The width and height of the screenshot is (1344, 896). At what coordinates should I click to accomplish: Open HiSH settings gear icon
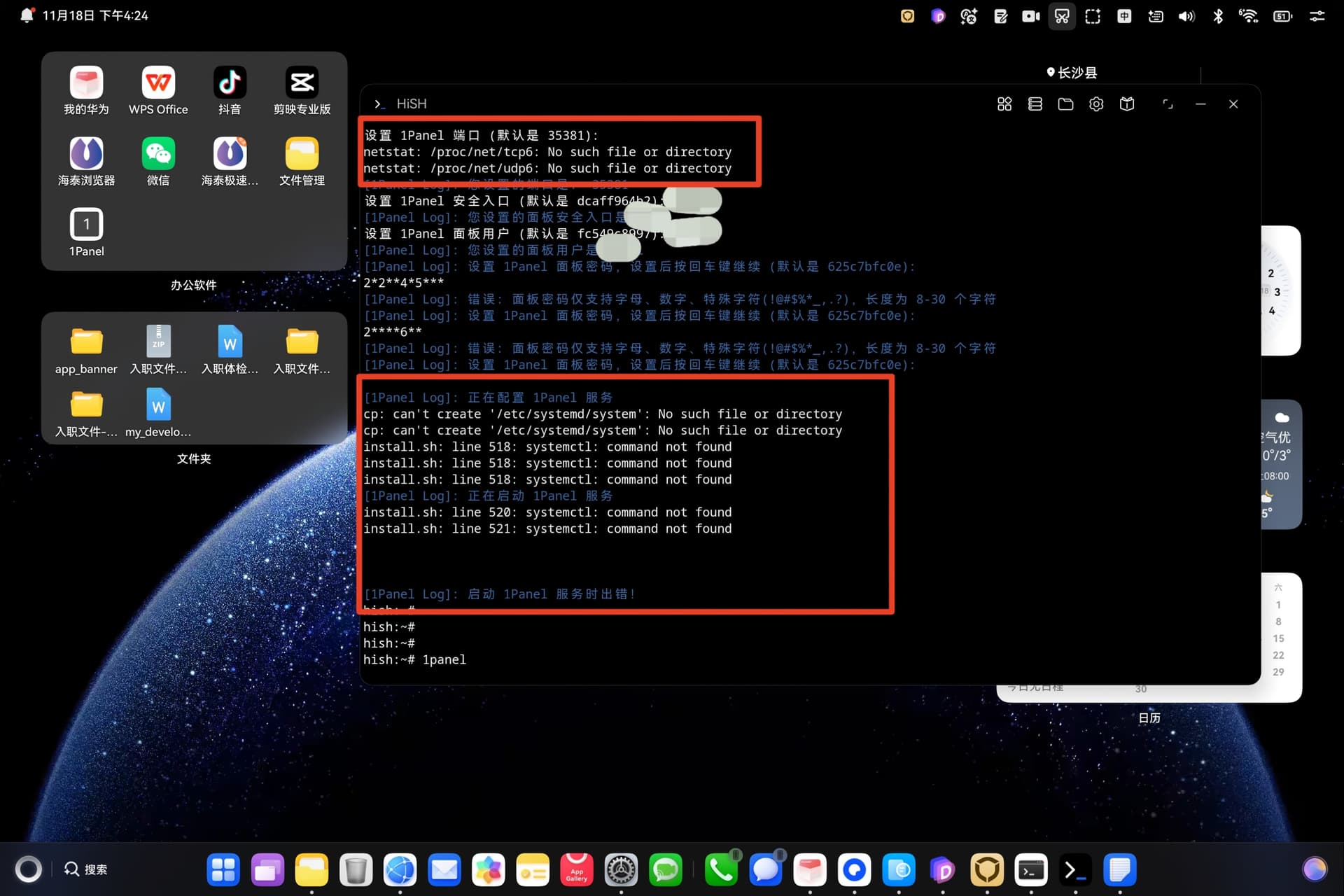(x=1096, y=104)
